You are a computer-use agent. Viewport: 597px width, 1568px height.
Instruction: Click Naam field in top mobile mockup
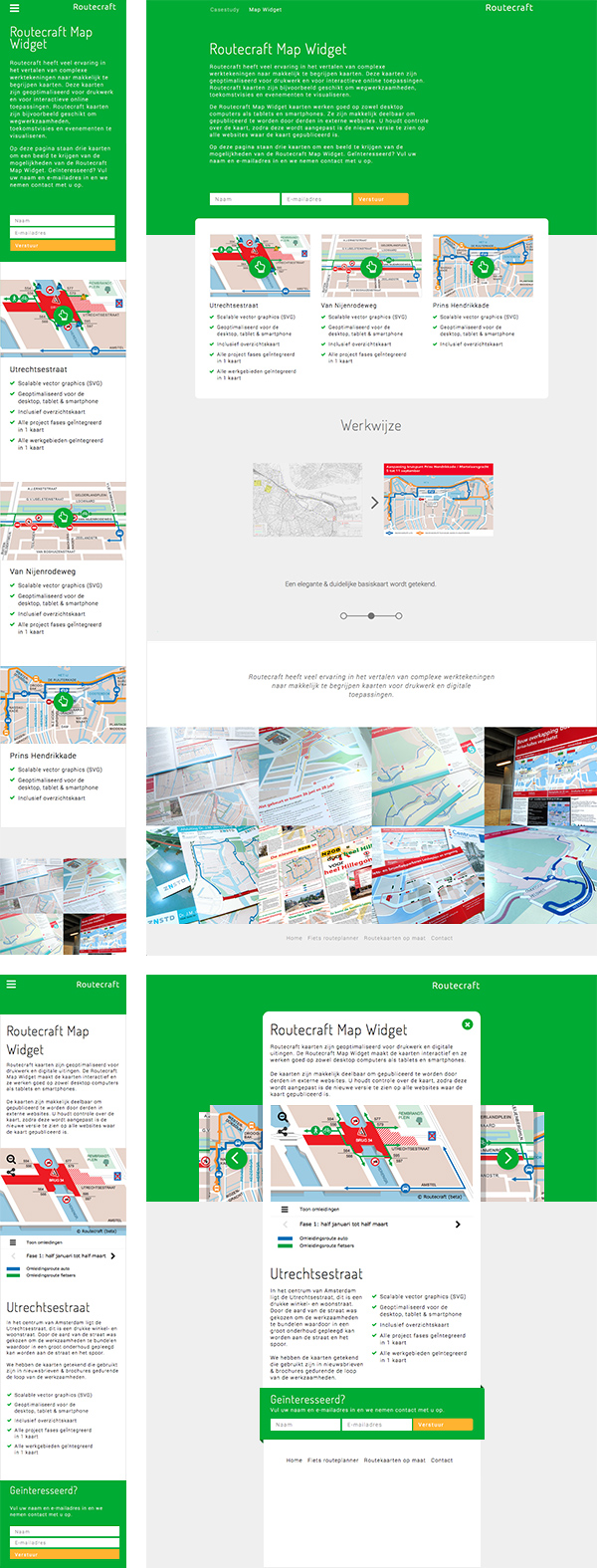coord(63,221)
